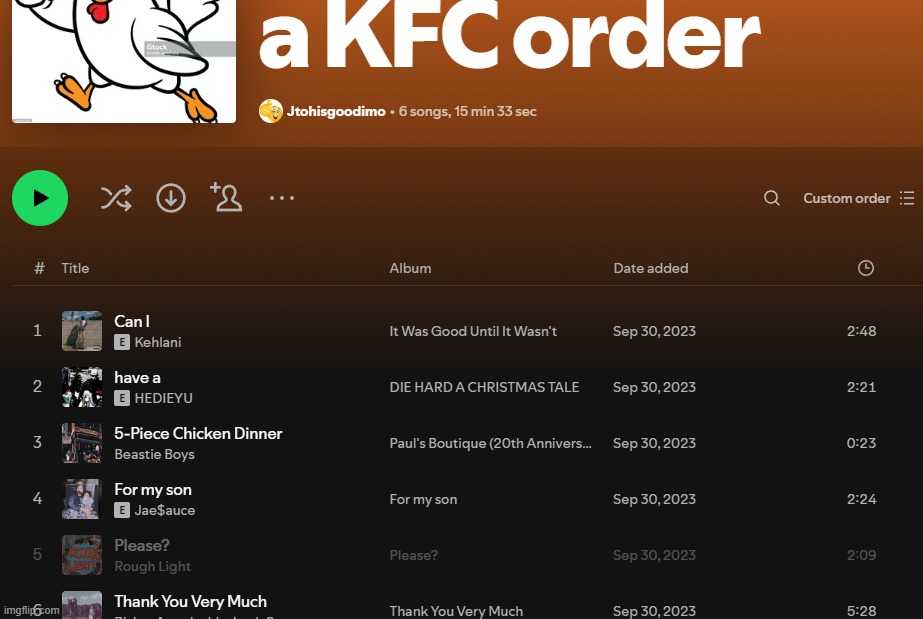Viewport: 923px width, 619px height.
Task: Sort tracks by Date added header
Action: click(x=650, y=268)
